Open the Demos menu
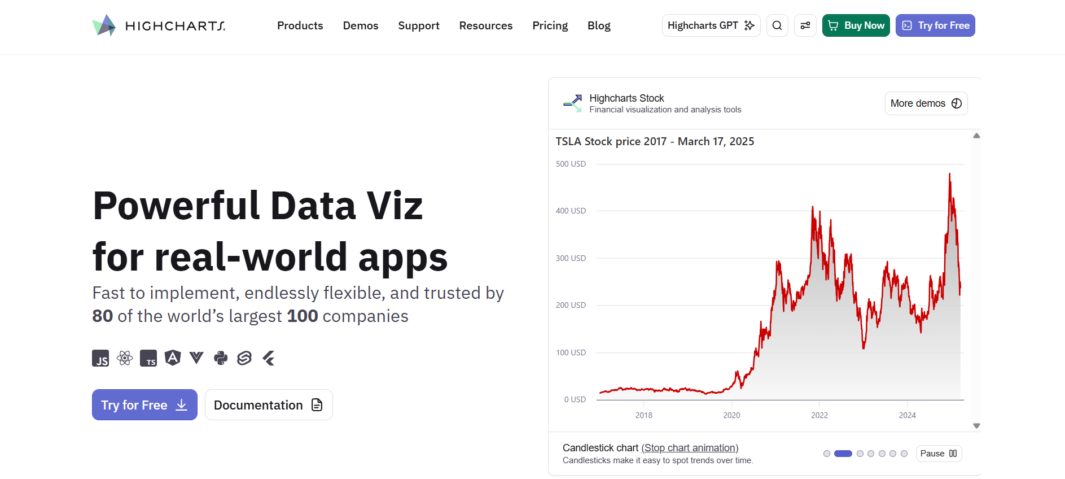Screen dimensions: 1065x479 point(361,26)
